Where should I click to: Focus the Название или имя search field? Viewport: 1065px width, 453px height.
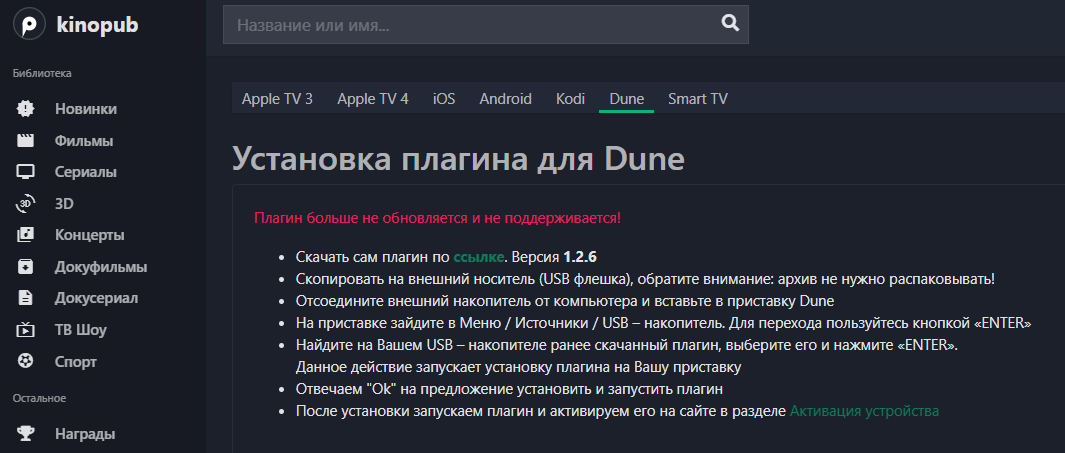(486, 24)
